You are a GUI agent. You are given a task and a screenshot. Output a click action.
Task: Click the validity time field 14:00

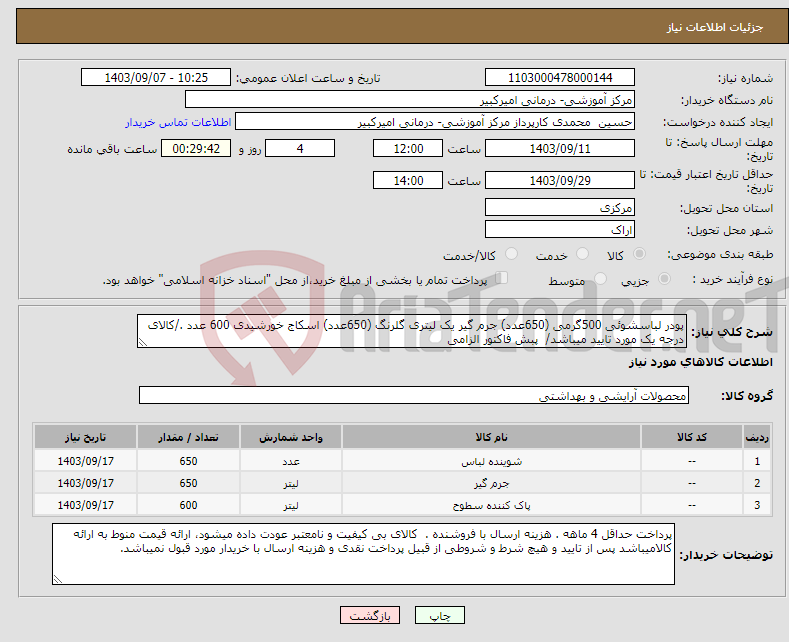pyautogui.click(x=408, y=180)
